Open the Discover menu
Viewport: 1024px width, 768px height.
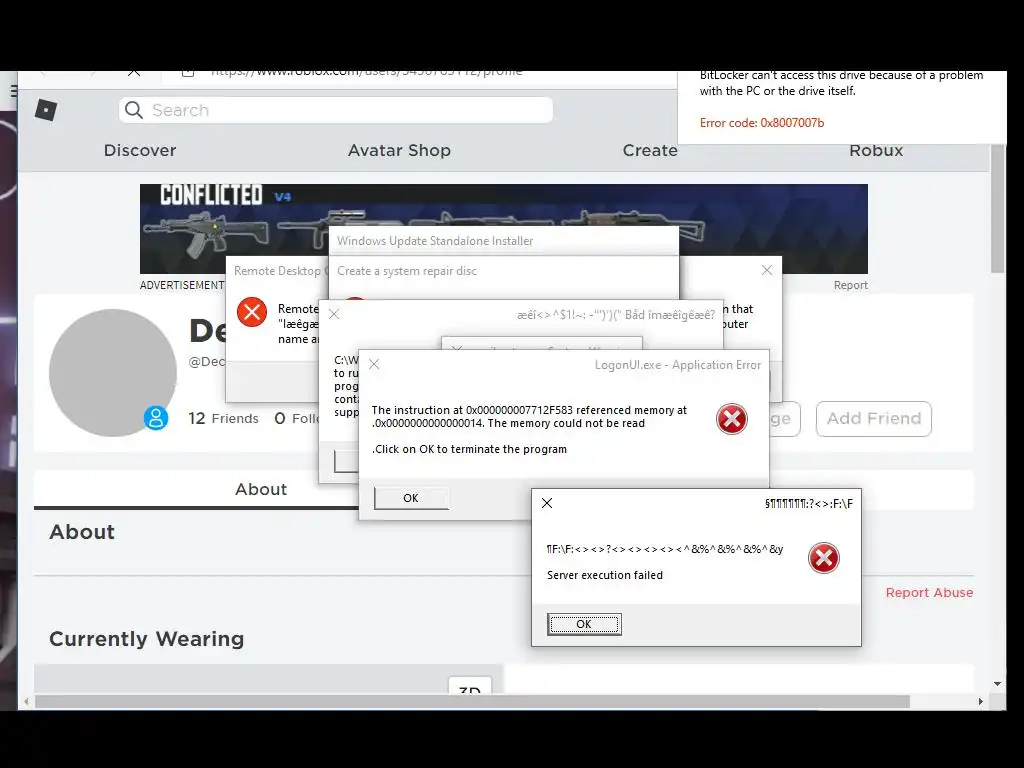140,150
